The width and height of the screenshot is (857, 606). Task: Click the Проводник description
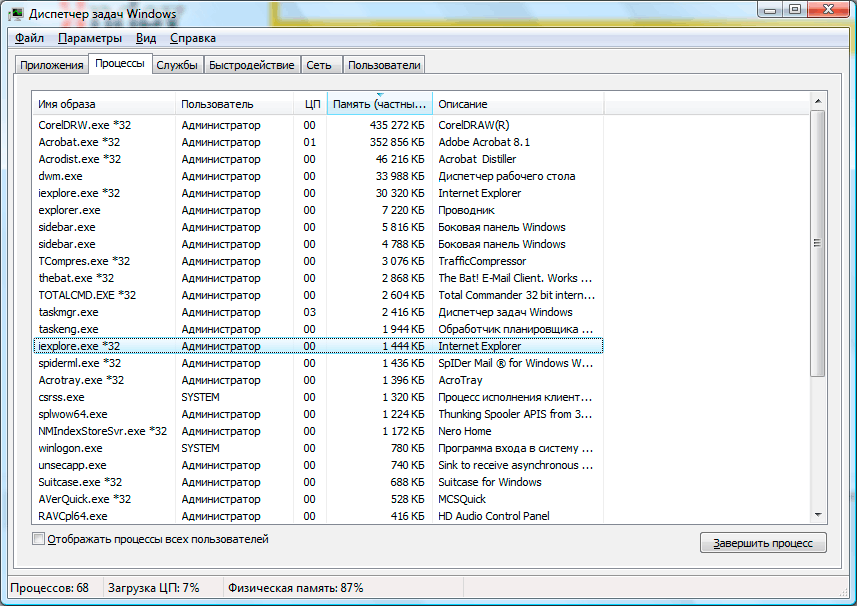tap(466, 210)
